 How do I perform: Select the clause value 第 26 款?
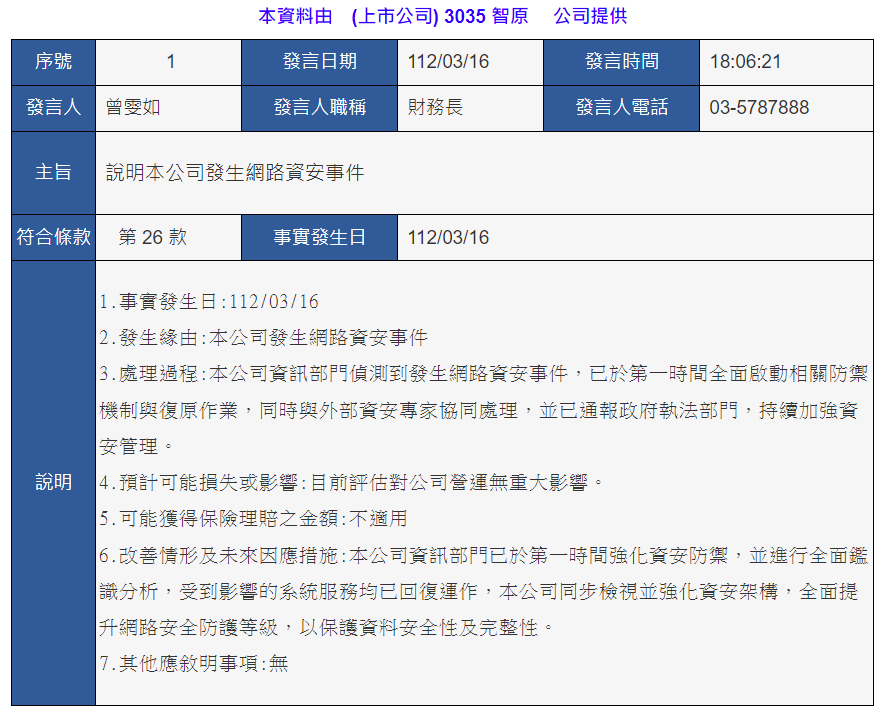click(x=152, y=237)
